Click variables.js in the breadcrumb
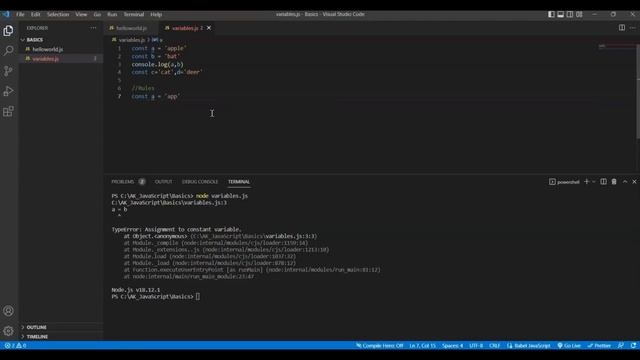 tap(131, 40)
